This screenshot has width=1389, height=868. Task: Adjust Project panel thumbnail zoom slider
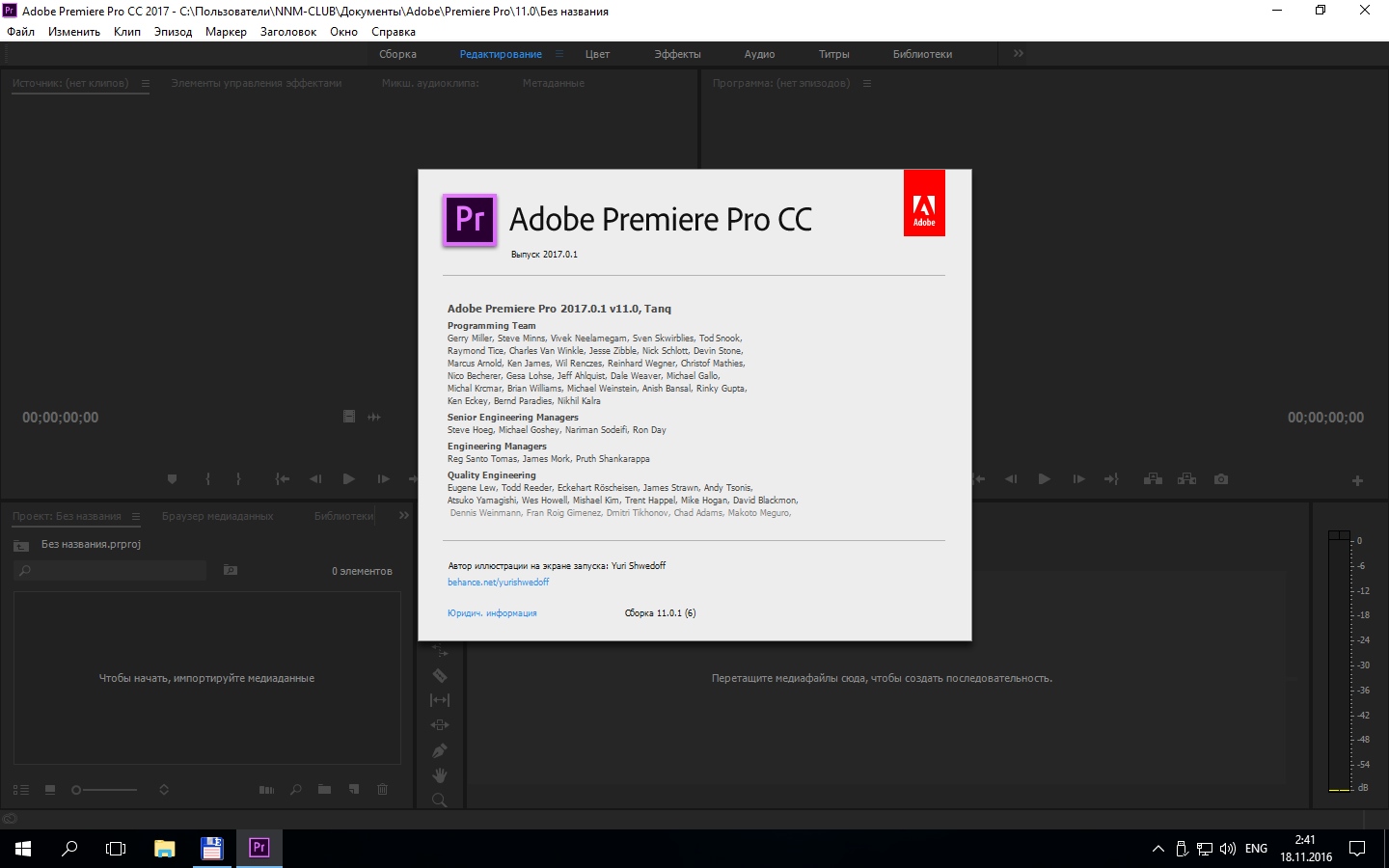[104, 790]
